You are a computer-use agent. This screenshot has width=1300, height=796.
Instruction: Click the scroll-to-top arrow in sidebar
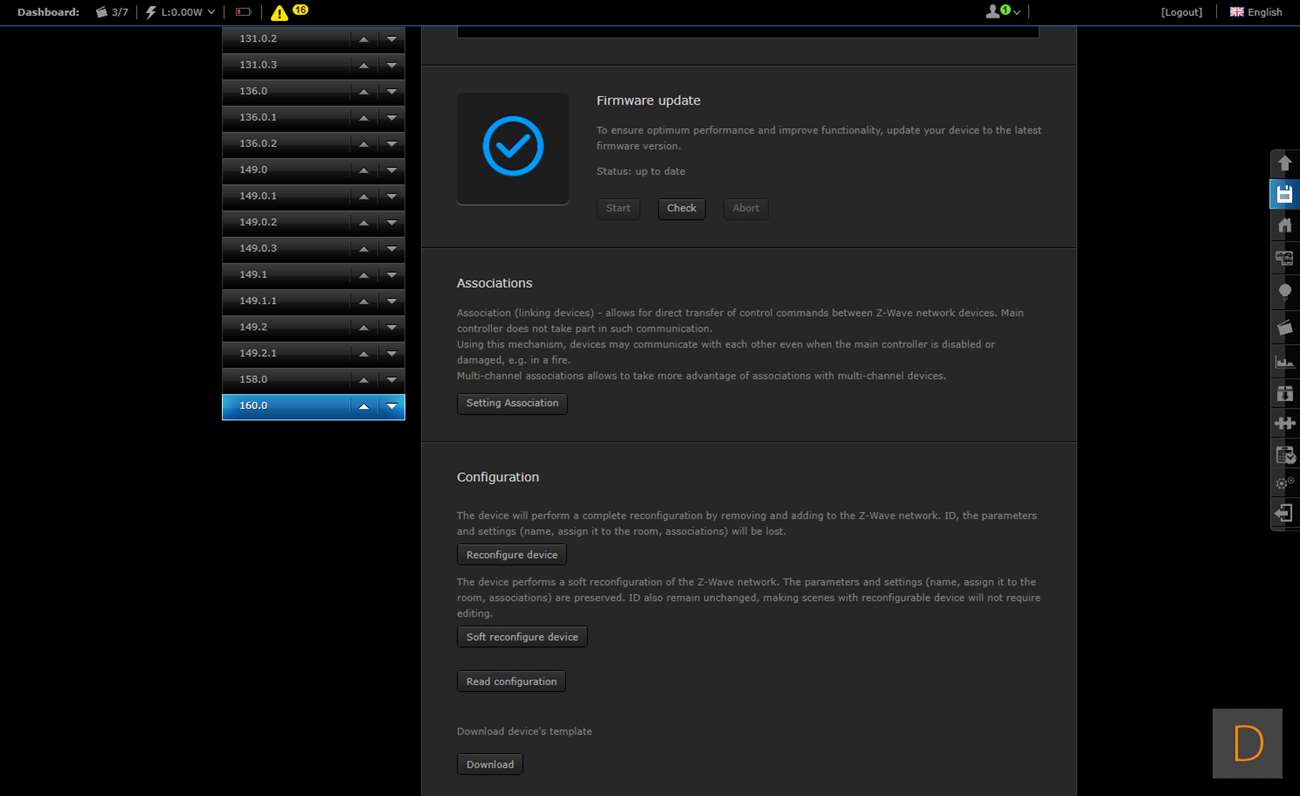pyautogui.click(x=1284, y=163)
